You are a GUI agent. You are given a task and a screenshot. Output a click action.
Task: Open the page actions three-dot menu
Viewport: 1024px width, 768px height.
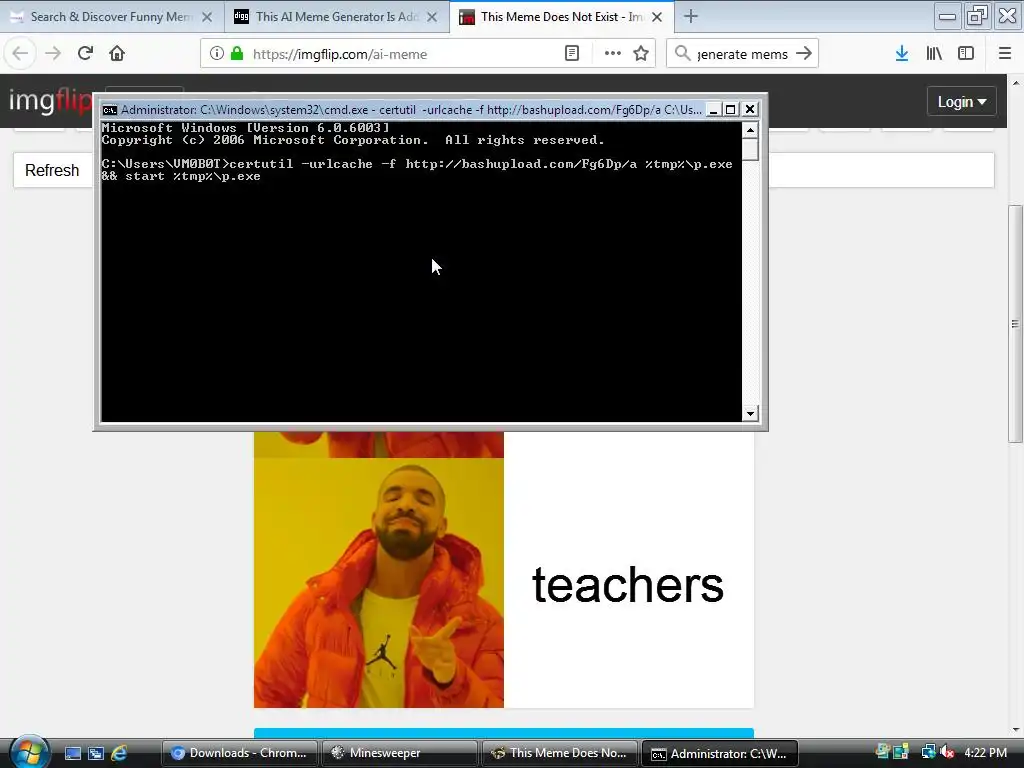pyautogui.click(x=613, y=54)
